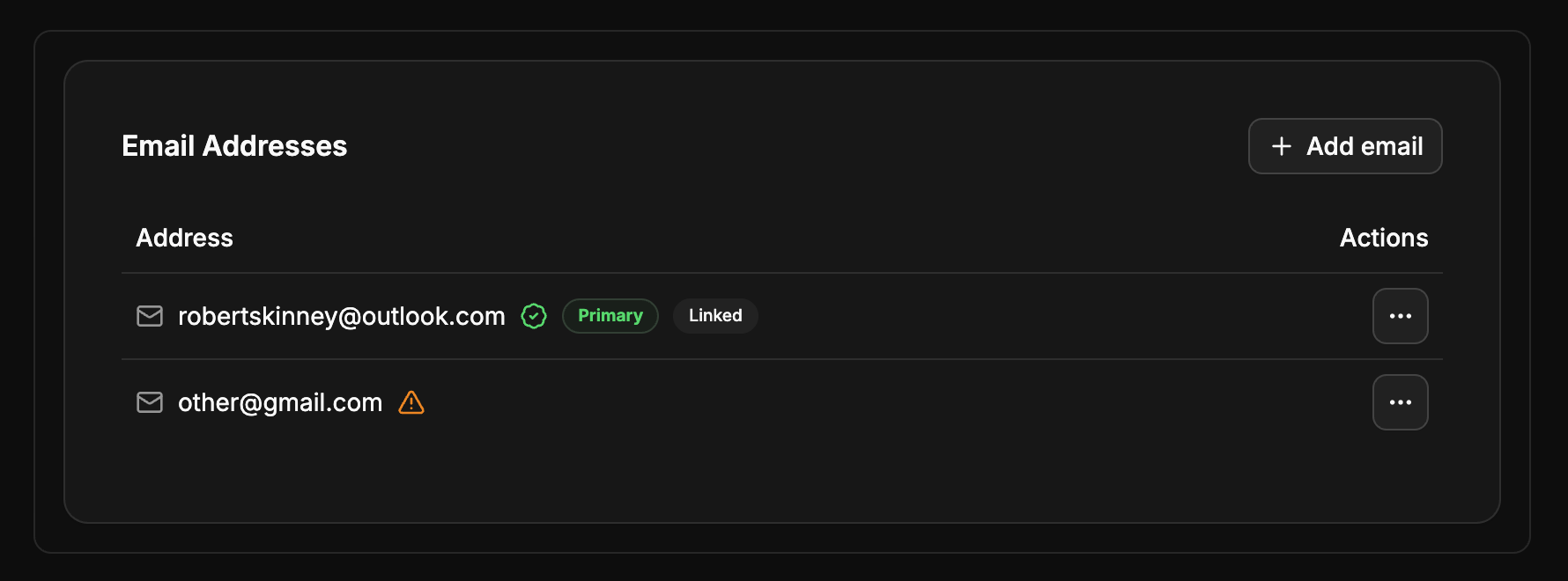Click the Email Addresses heading

tap(234, 146)
